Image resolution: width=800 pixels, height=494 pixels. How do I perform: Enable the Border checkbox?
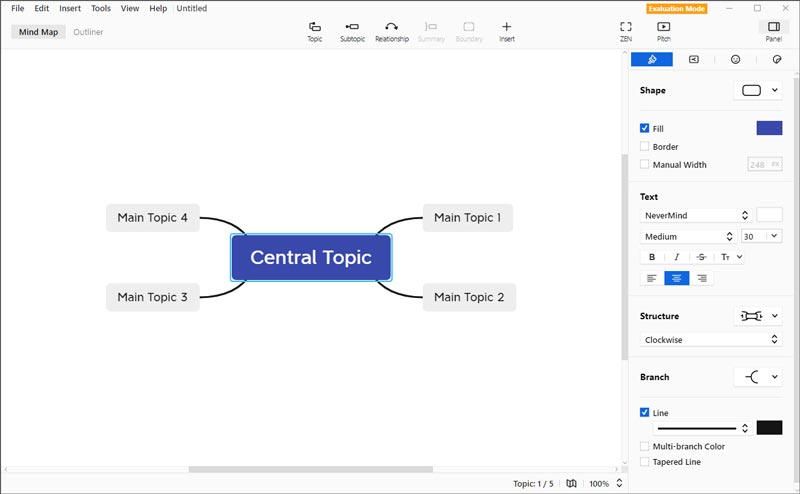click(645, 147)
